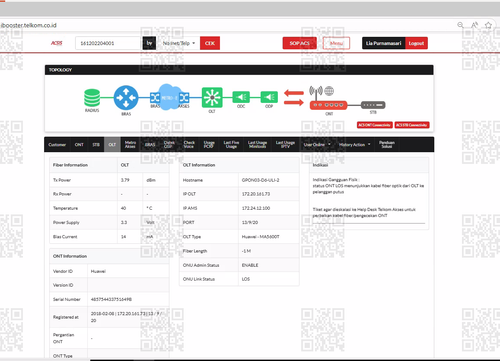Viewport: 500px width, 361px height.
Task: Click the Power Supply value 3.3
Action: click(x=124, y=222)
